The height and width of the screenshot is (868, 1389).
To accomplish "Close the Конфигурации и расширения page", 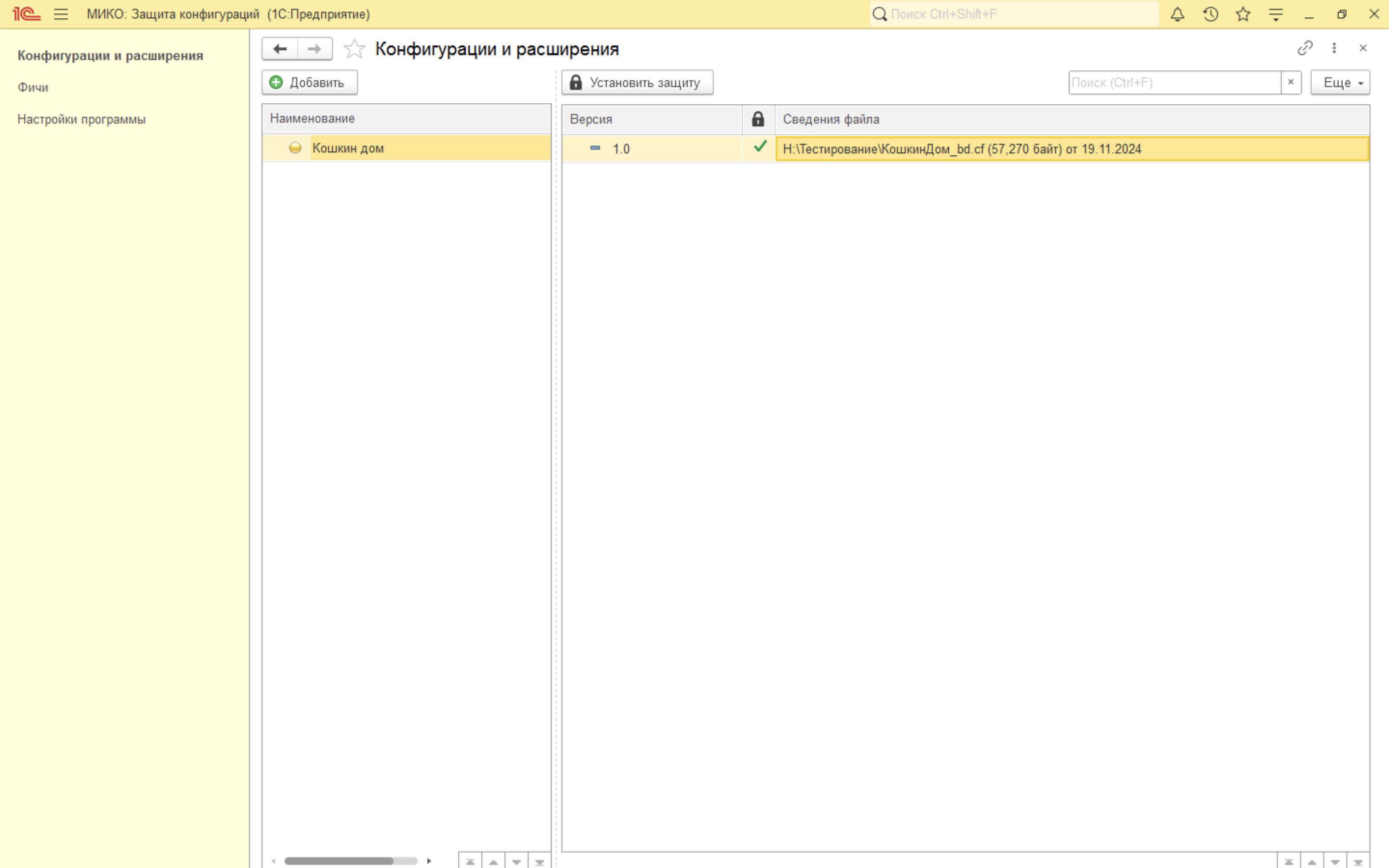I will click(x=1363, y=48).
